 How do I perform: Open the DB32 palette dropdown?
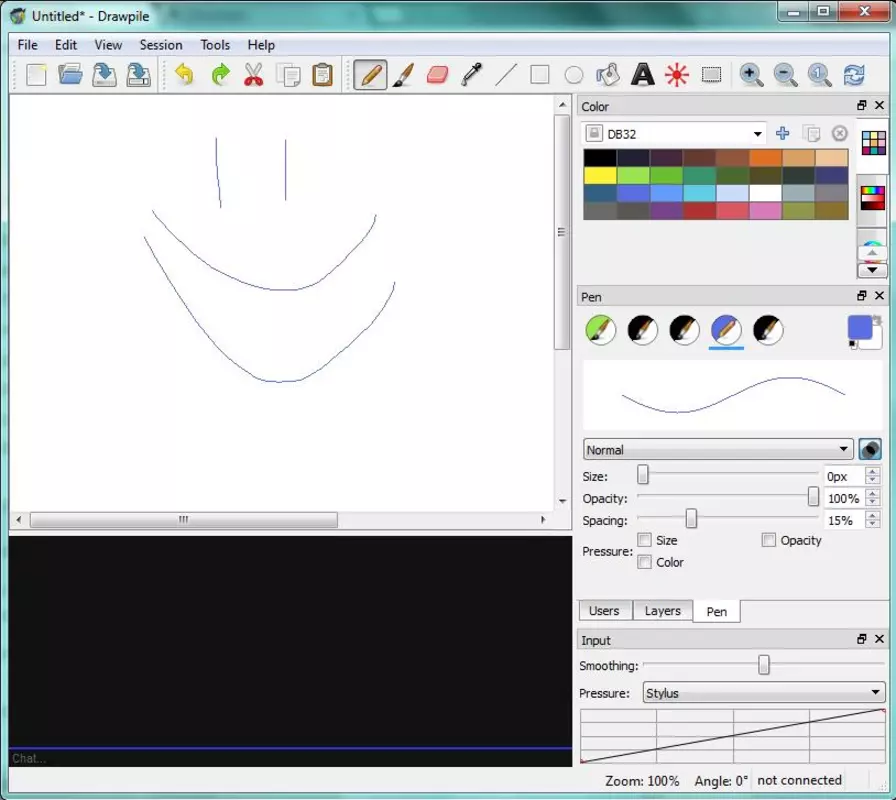pyautogui.click(x=674, y=134)
